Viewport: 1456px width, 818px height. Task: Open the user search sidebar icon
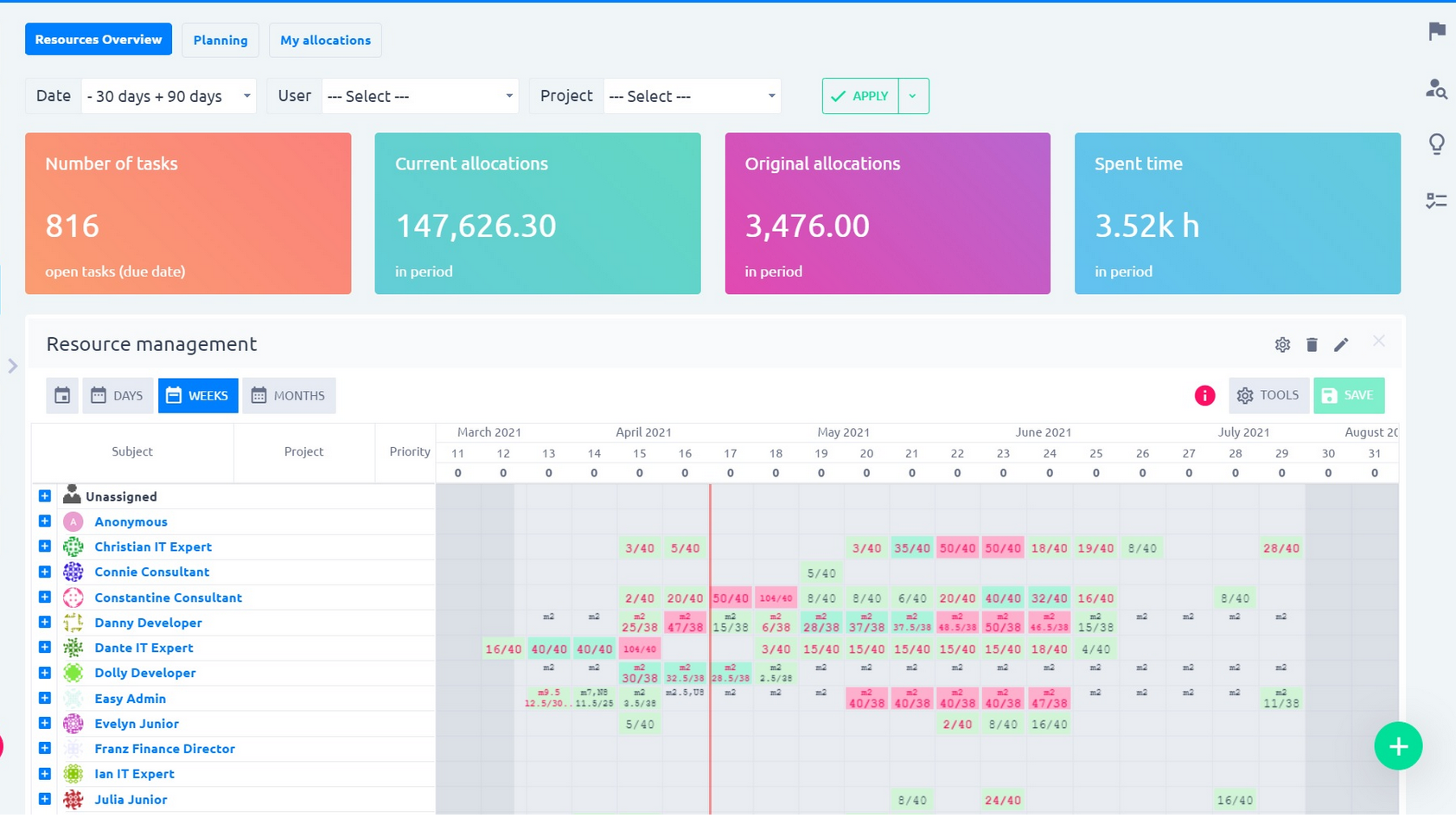[1436, 89]
